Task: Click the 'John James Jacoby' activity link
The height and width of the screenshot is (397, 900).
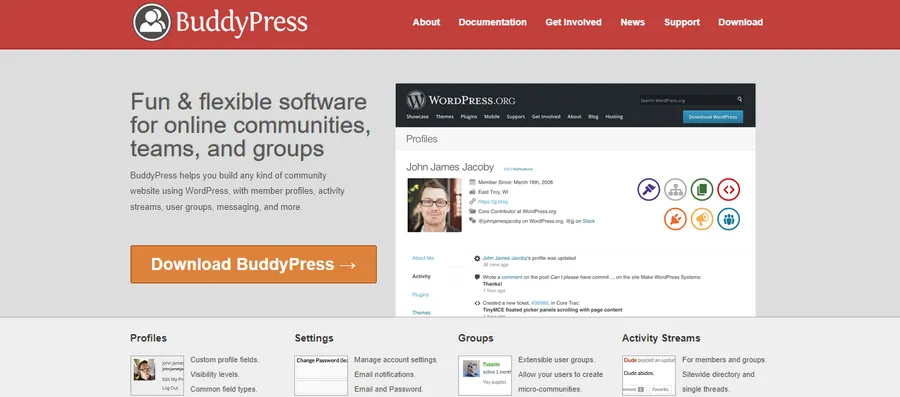Action: (505, 258)
